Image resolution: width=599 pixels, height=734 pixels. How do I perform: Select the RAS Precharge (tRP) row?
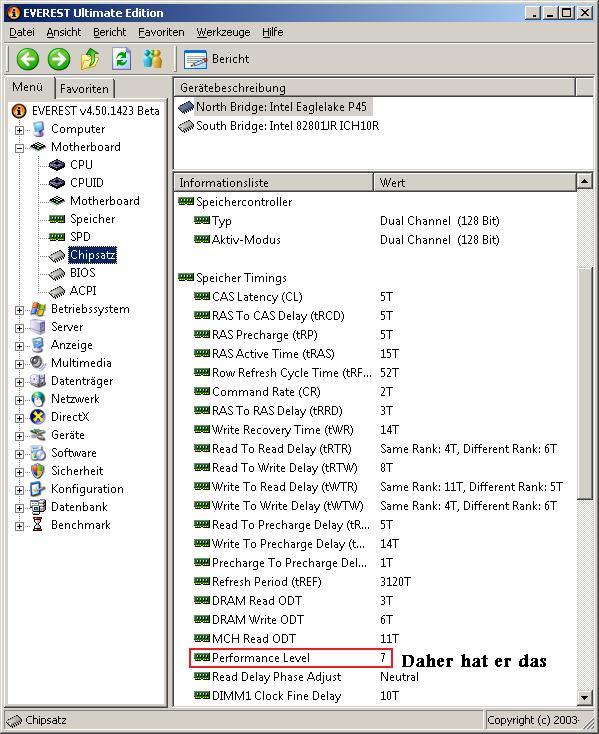point(374,335)
